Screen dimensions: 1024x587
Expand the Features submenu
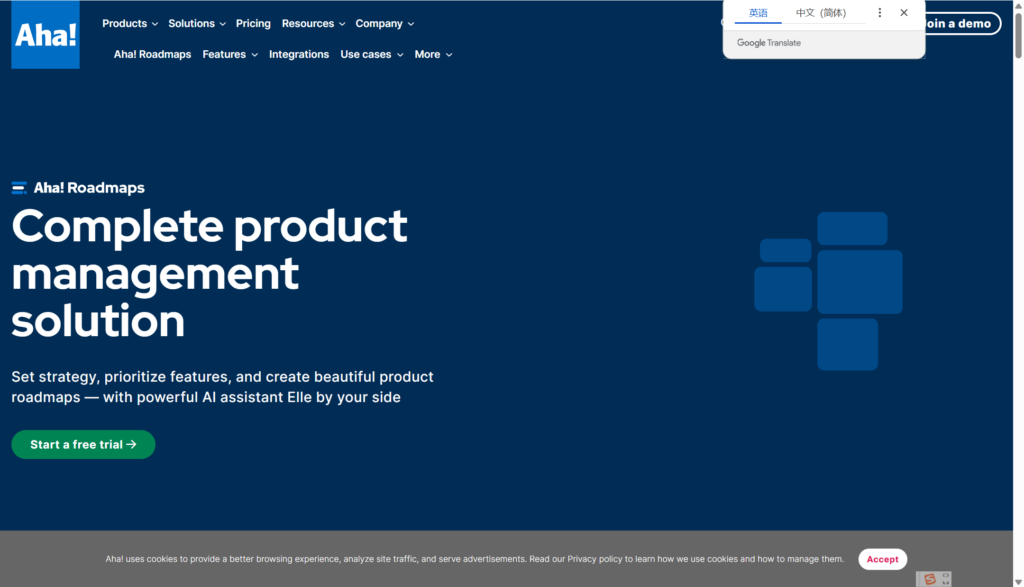point(230,54)
